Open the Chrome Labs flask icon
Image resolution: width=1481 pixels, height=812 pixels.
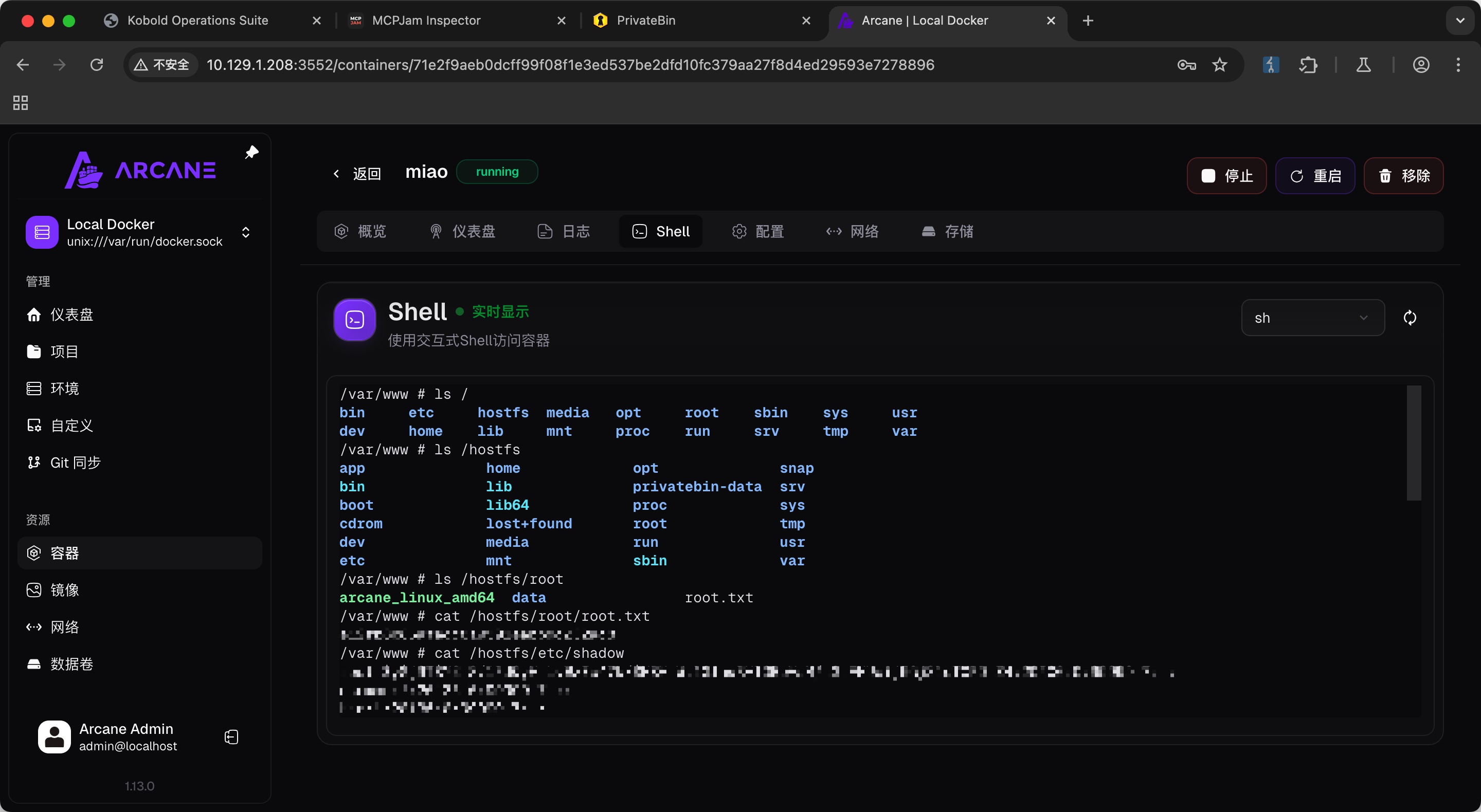pos(1363,65)
